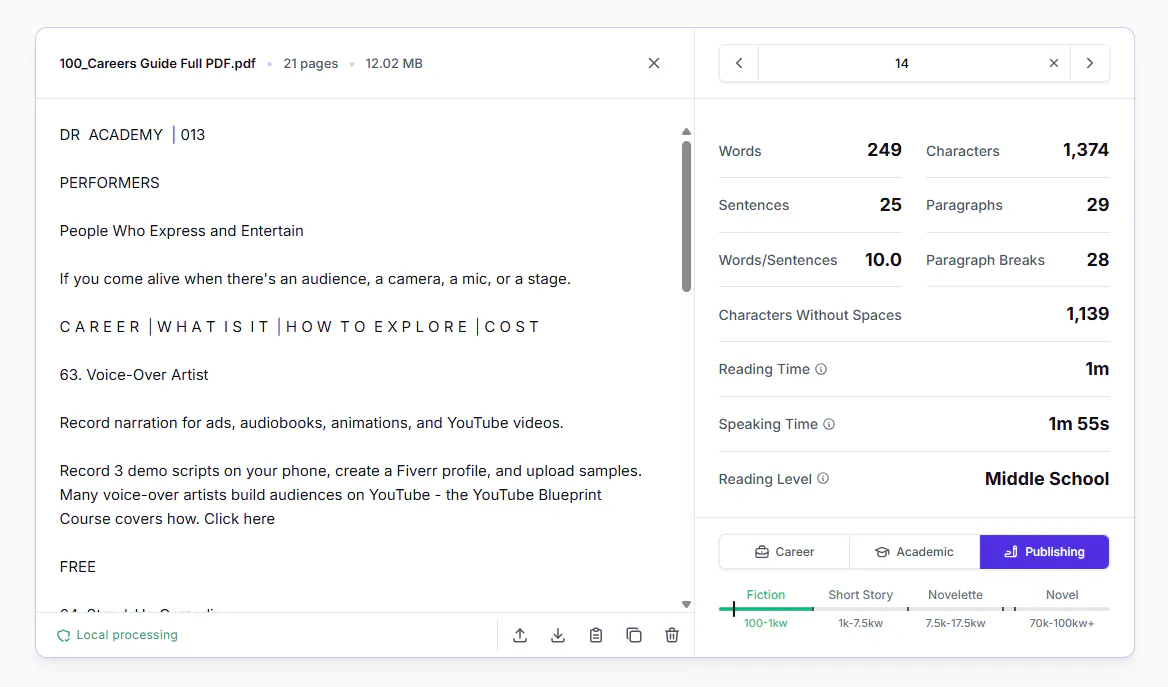Select the Novel length range

pyautogui.click(x=1061, y=595)
